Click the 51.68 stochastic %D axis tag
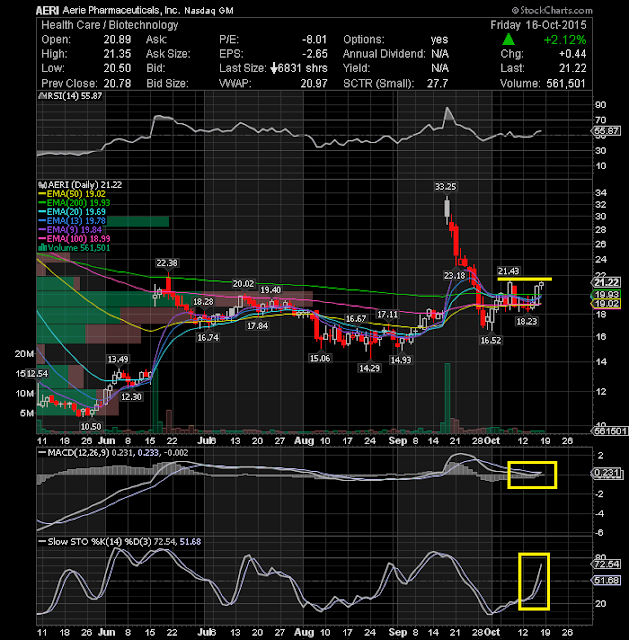Viewport: 629px width, 640px height. [x=607, y=580]
